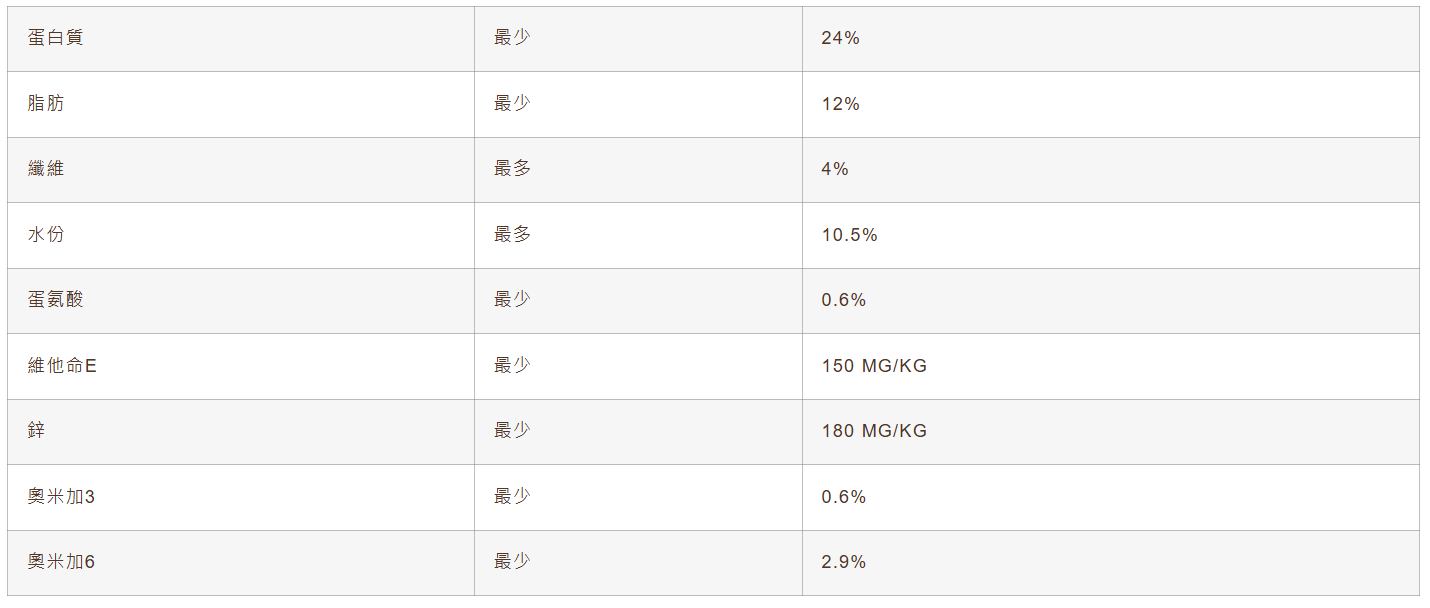The image size is (1430, 608).
Task: Select the 奧米加3 row label
Action: tap(61, 497)
